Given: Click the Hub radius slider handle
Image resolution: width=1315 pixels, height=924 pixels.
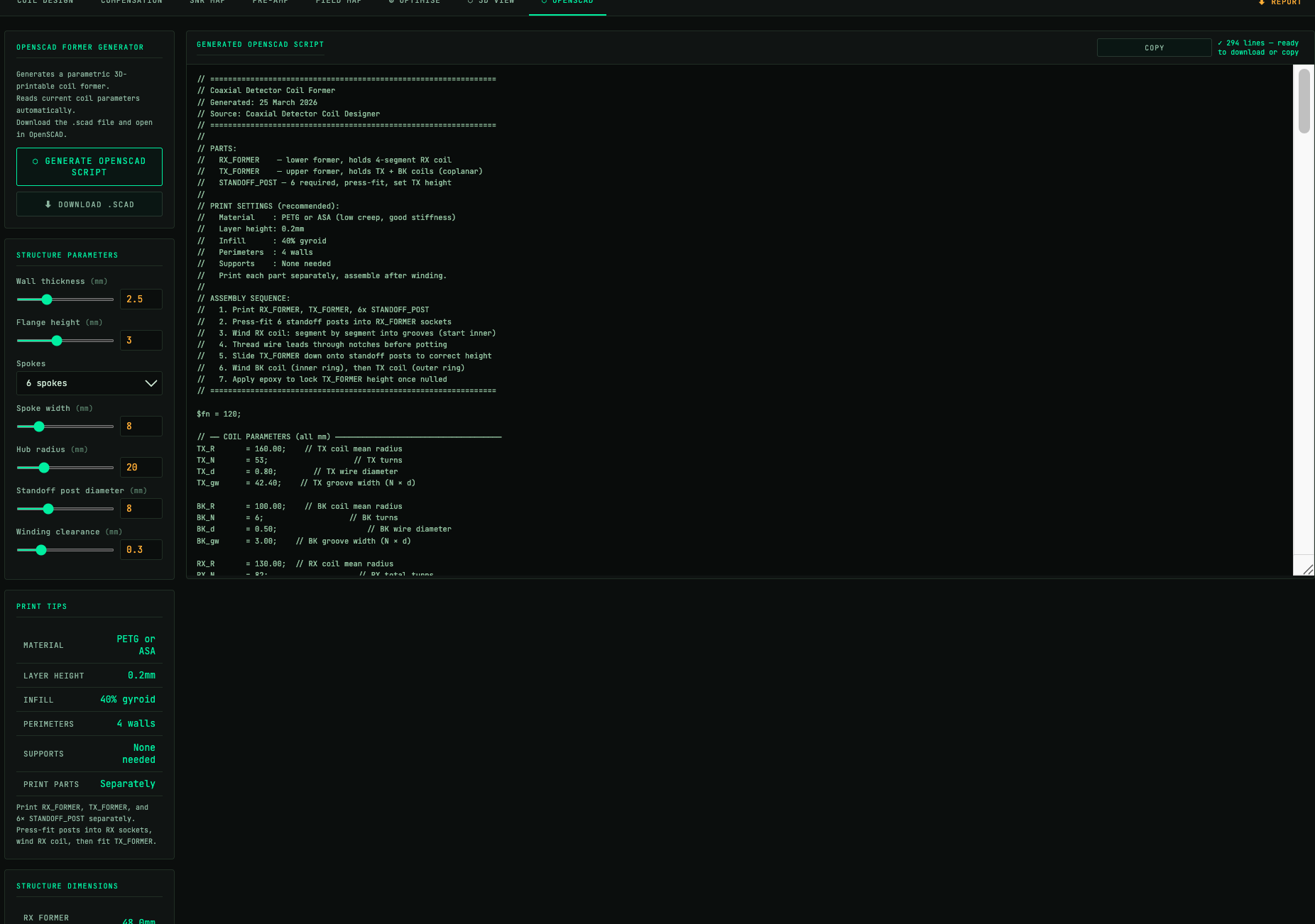Looking at the screenshot, I should click(x=44, y=468).
